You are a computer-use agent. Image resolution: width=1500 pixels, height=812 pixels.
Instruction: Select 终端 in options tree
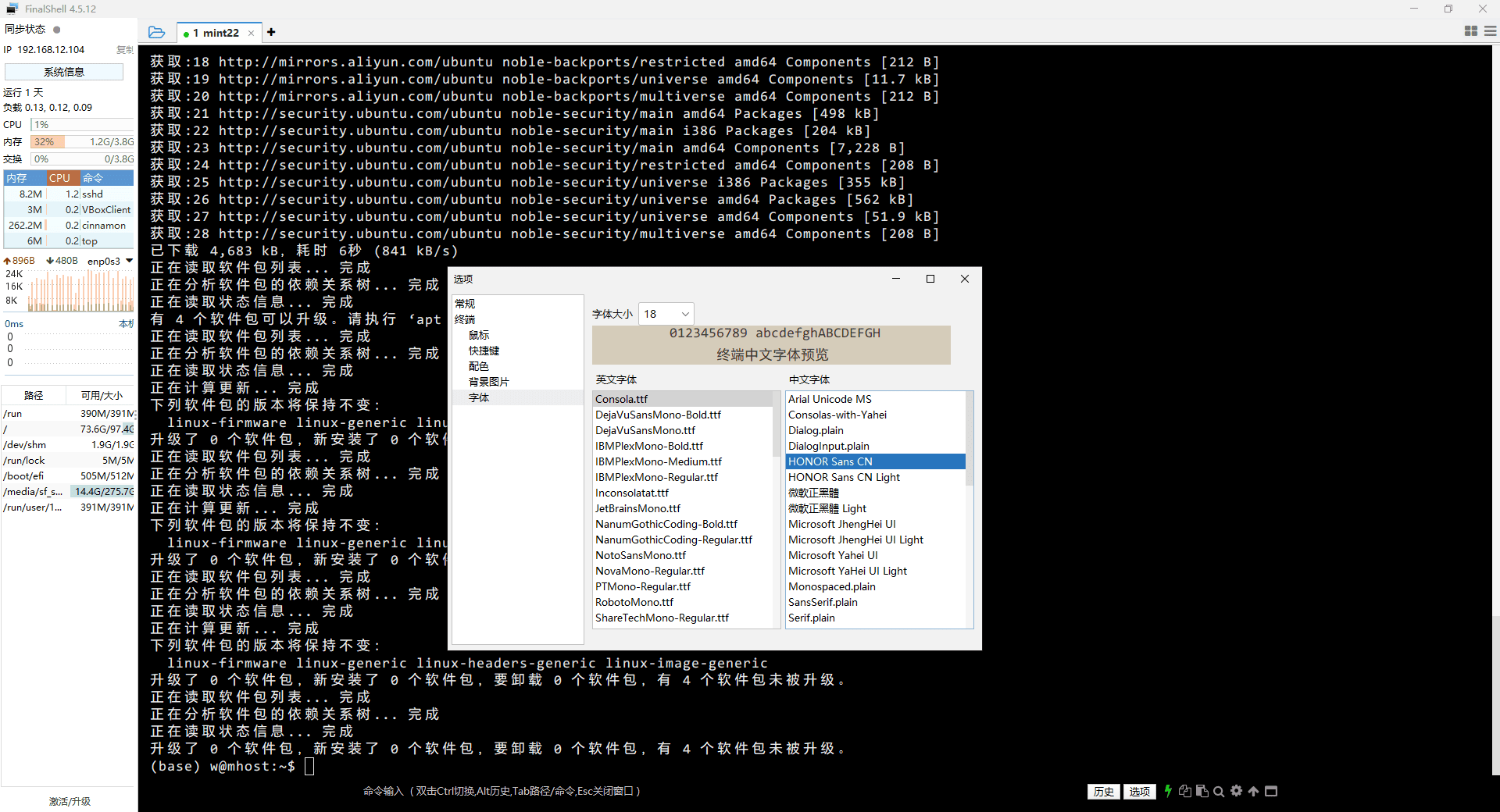(x=465, y=319)
